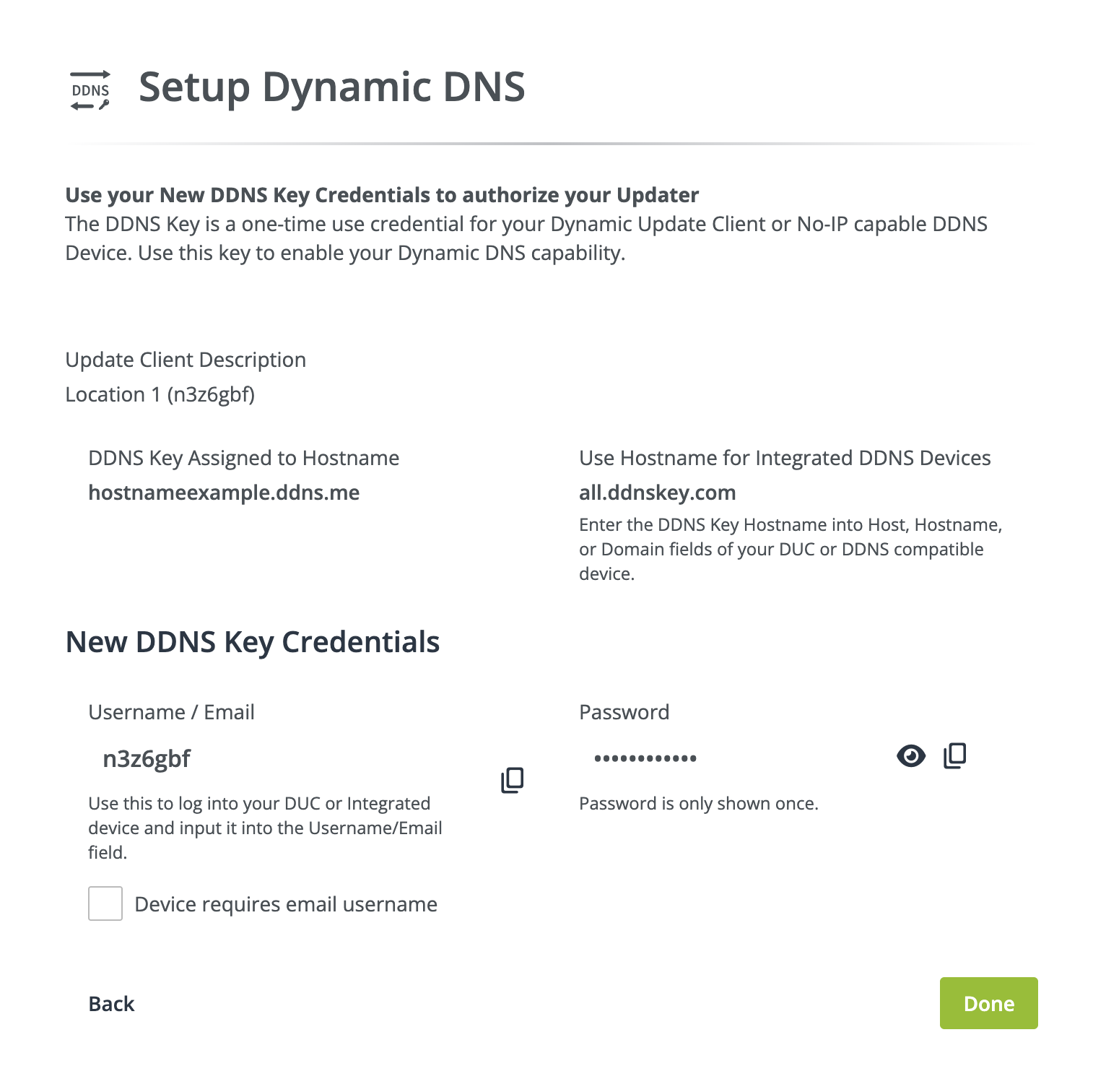Select the copy icon beside the username description

512,780
